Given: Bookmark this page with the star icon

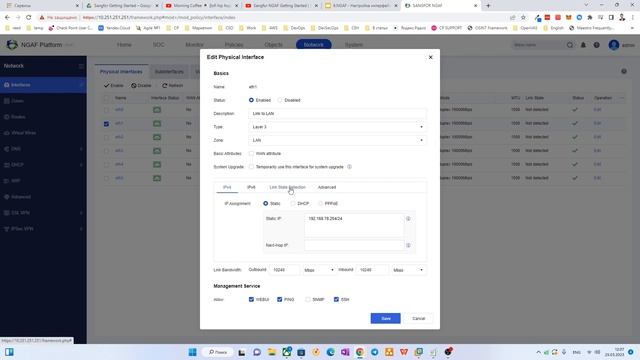Looking at the screenshot, I should (523, 18).
